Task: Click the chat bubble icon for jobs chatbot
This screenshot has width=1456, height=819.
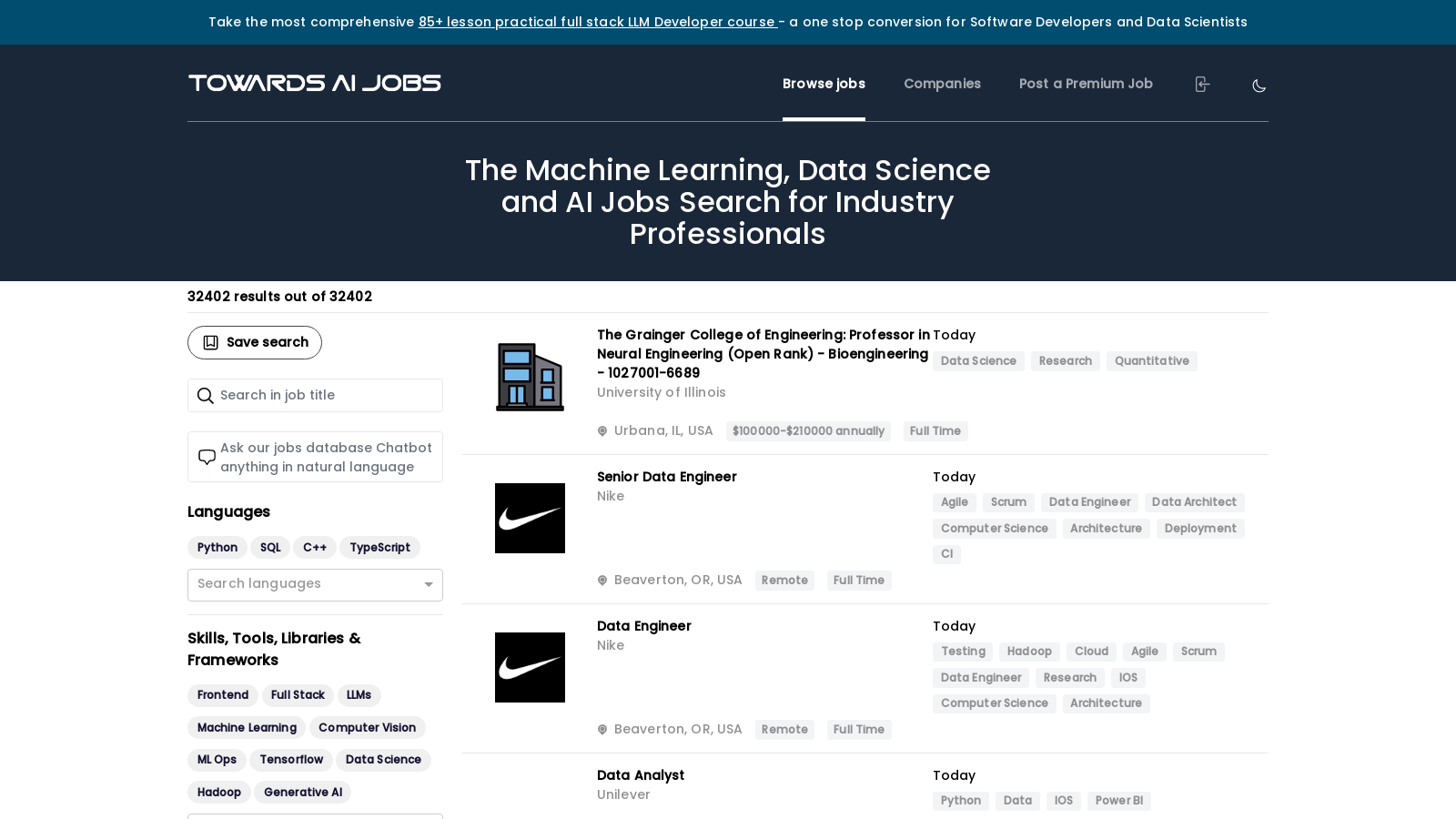Action: [x=207, y=457]
